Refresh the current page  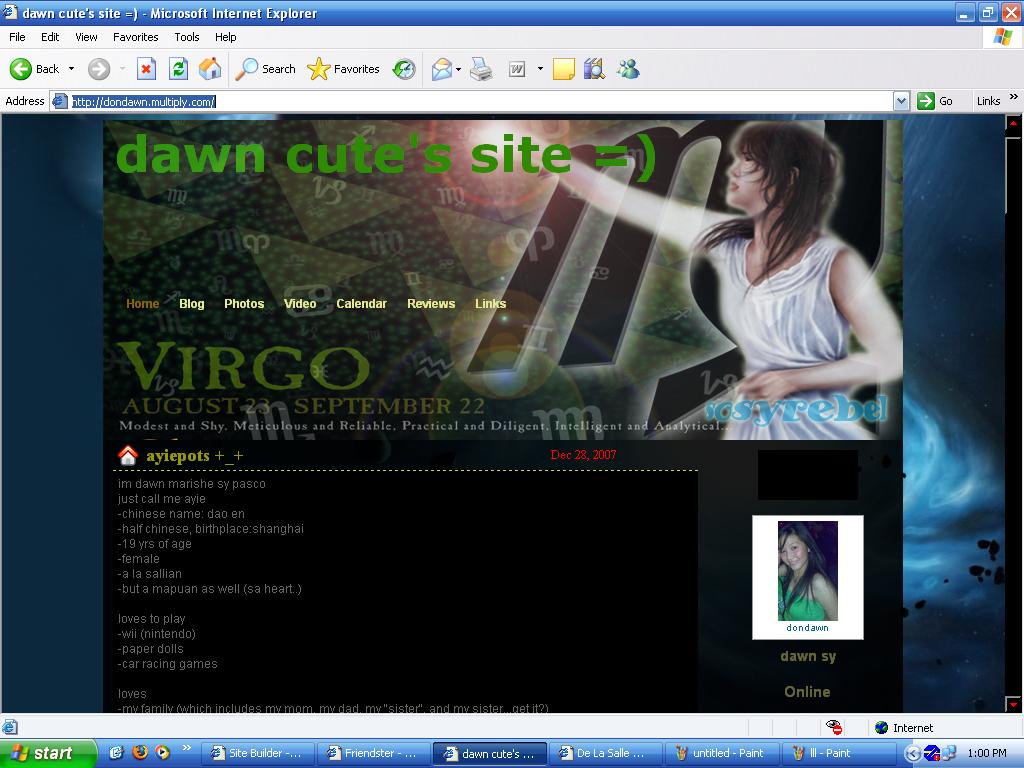[178, 69]
